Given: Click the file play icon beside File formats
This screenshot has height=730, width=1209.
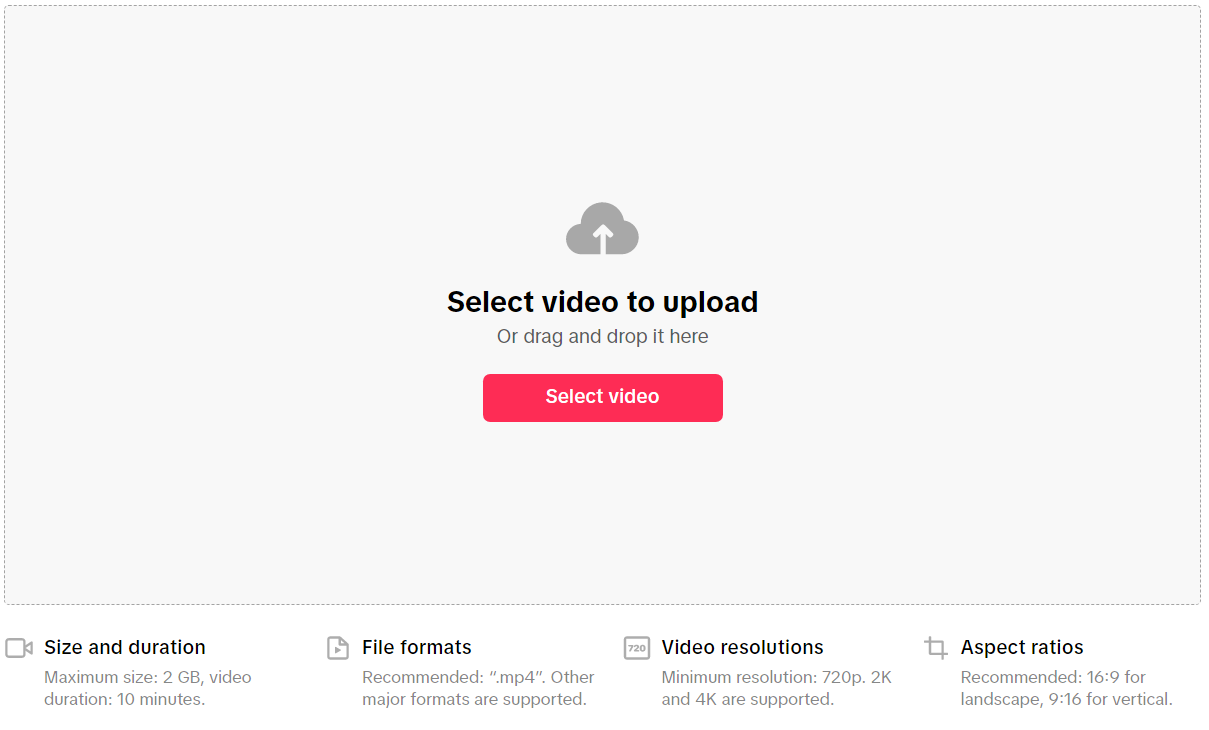Looking at the screenshot, I should [x=338, y=648].
